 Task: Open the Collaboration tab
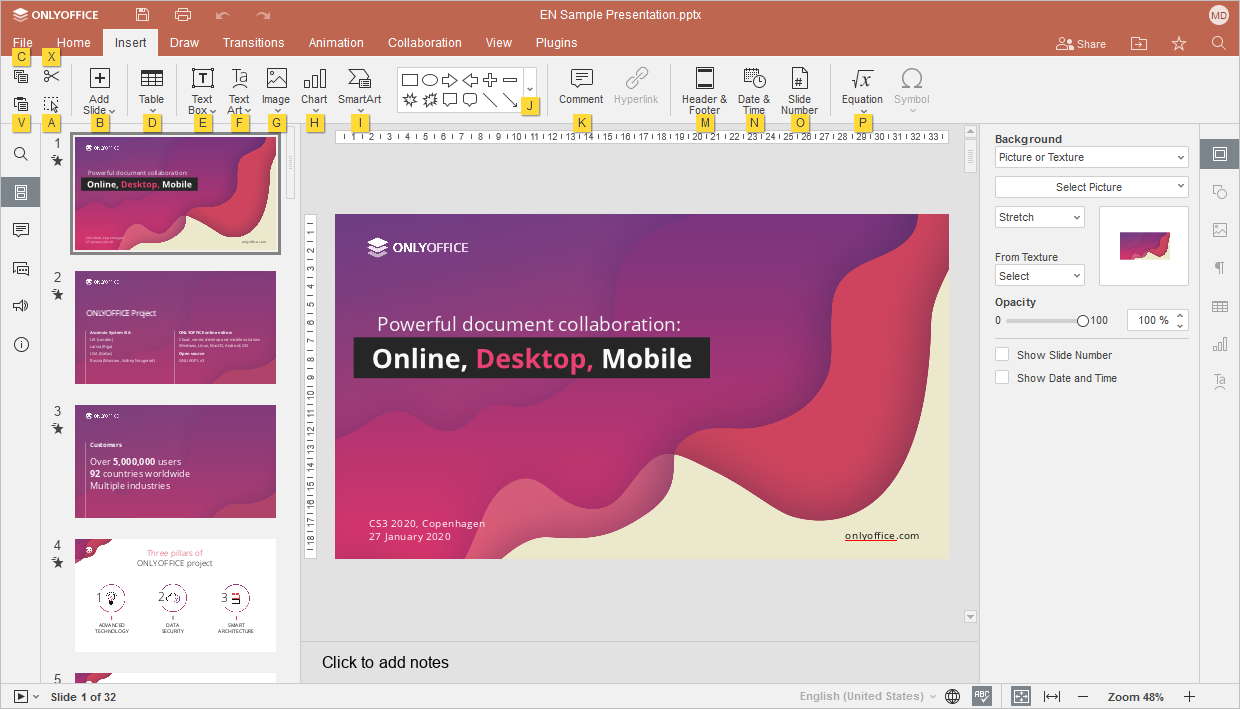tap(425, 43)
